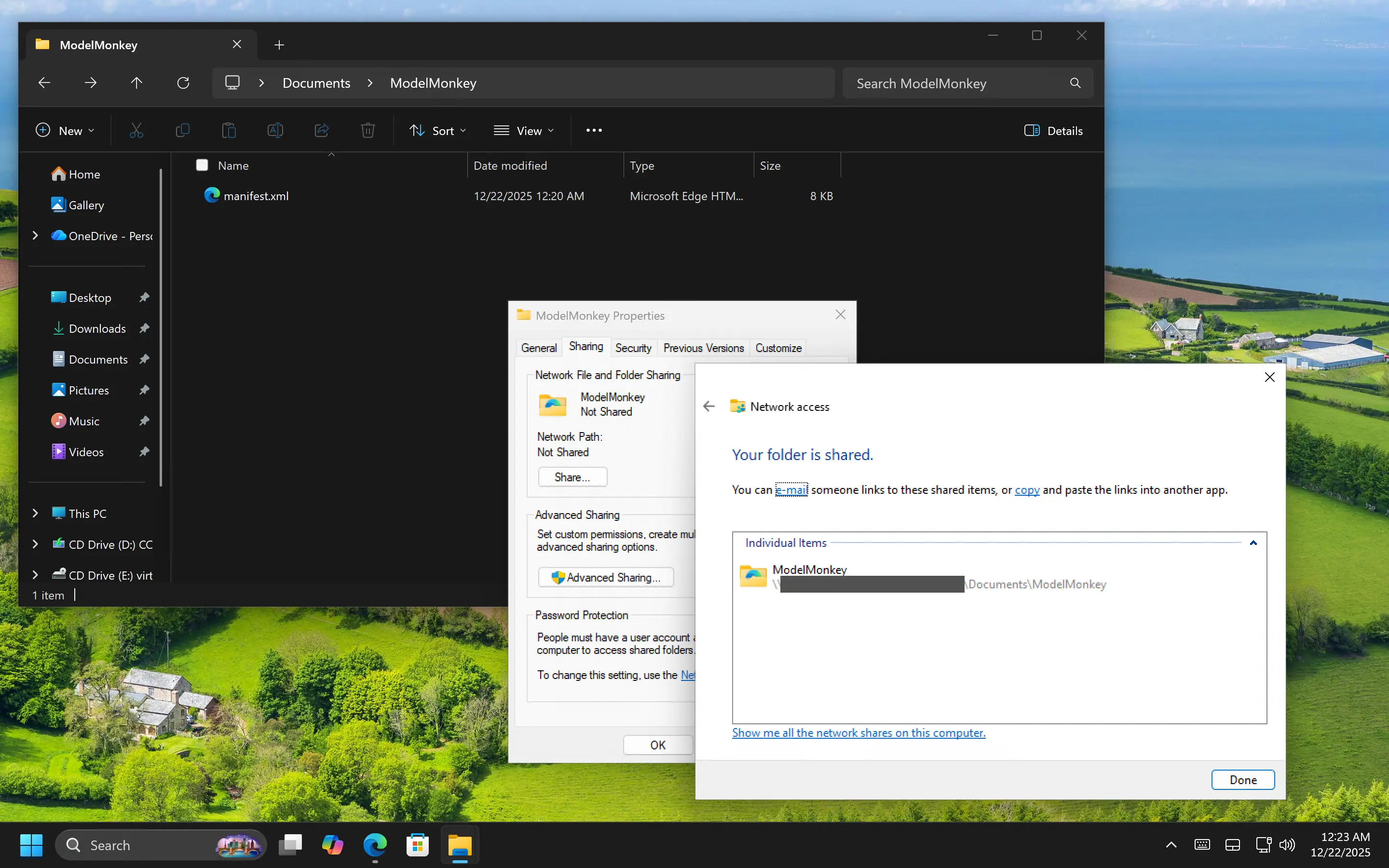Screen dimensions: 1389x868
Task: Click Show me all network shares link
Action: pyautogui.click(x=858, y=732)
